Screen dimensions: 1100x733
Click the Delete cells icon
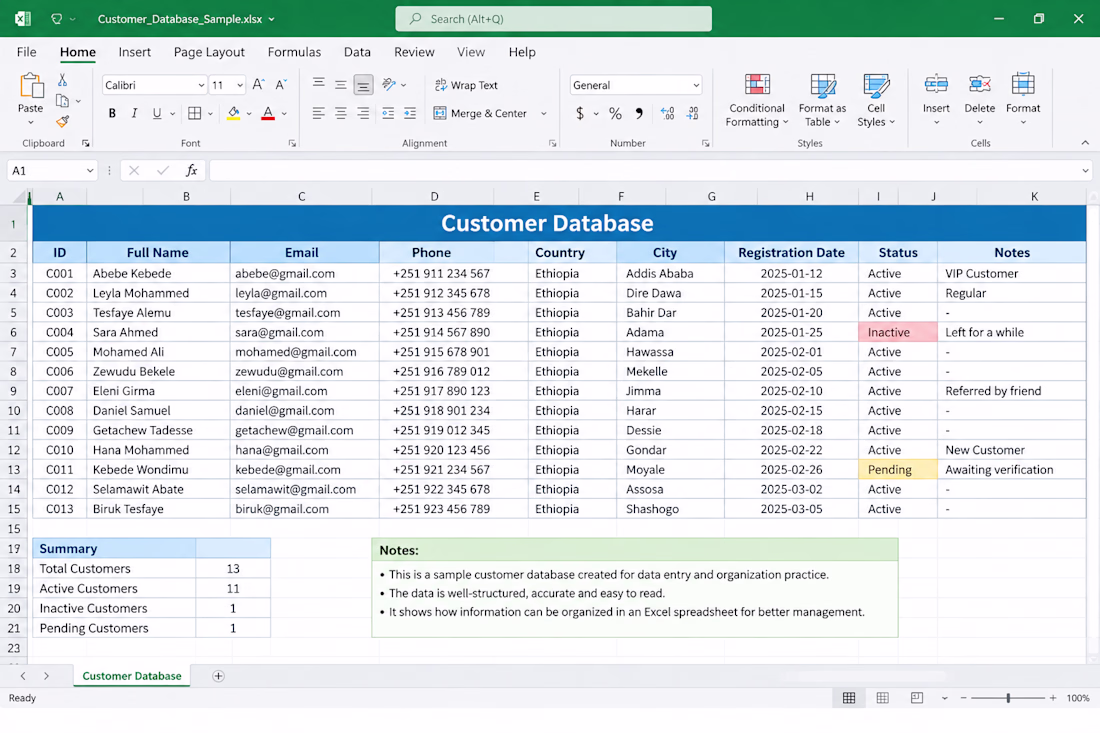[979, 100]
